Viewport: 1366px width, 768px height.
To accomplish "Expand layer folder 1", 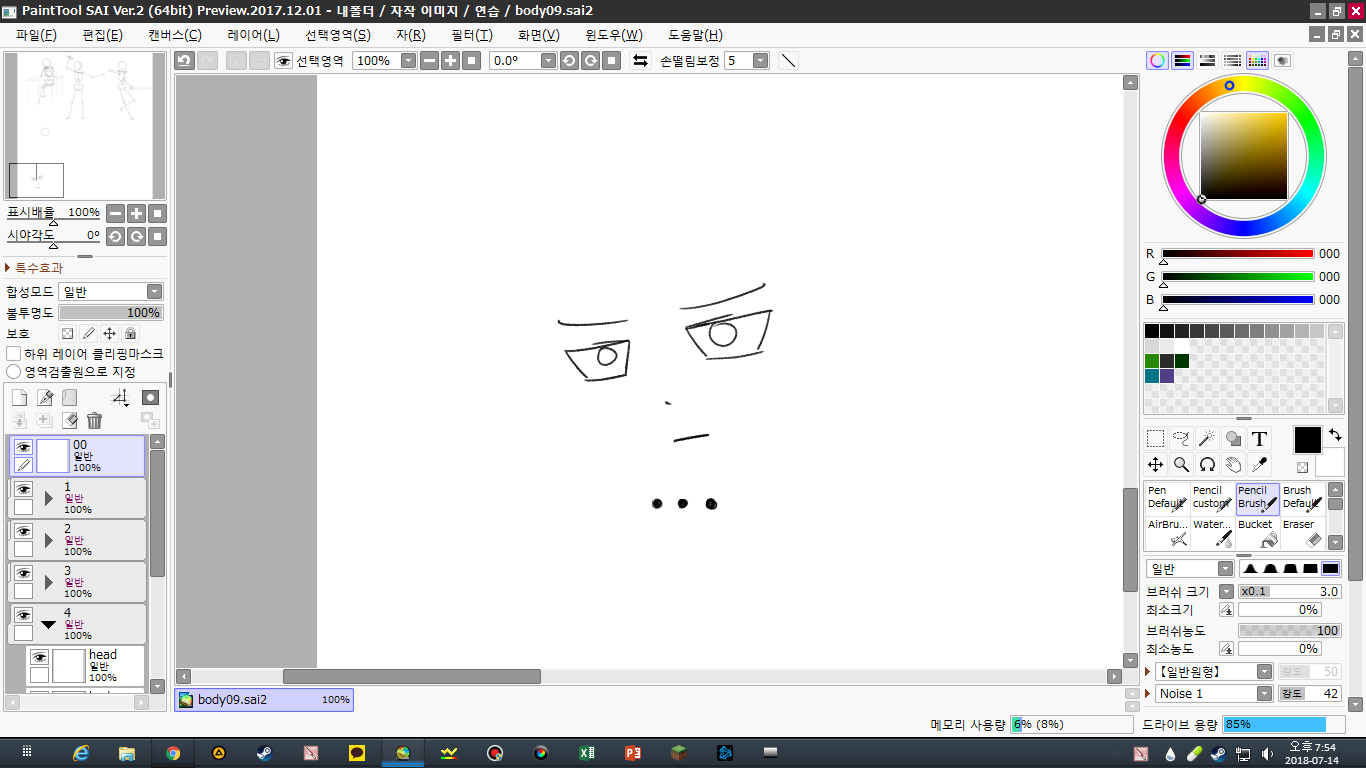I will (48, 498).
